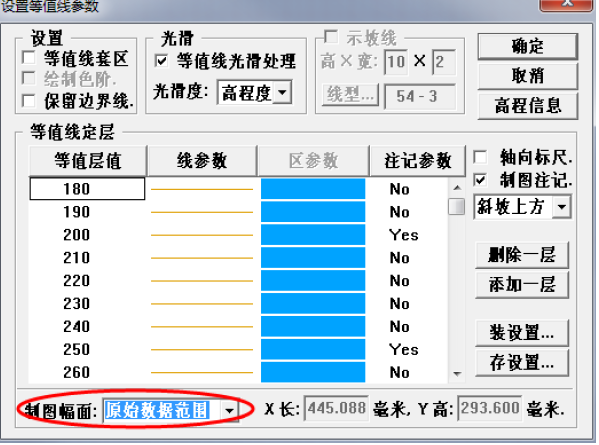Click the 线参数 column header
The image size is (599, 445).
click(x=202, y=160)
